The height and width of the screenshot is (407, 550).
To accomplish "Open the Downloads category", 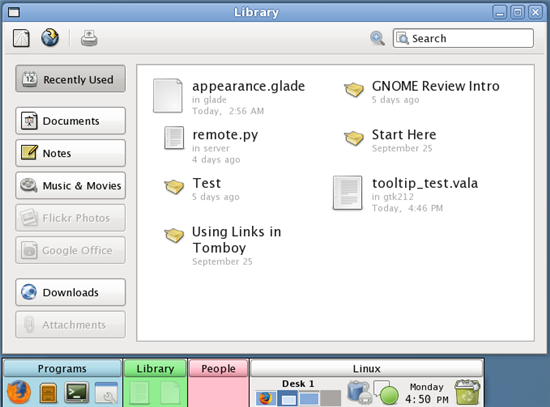I will coord(71,292).
